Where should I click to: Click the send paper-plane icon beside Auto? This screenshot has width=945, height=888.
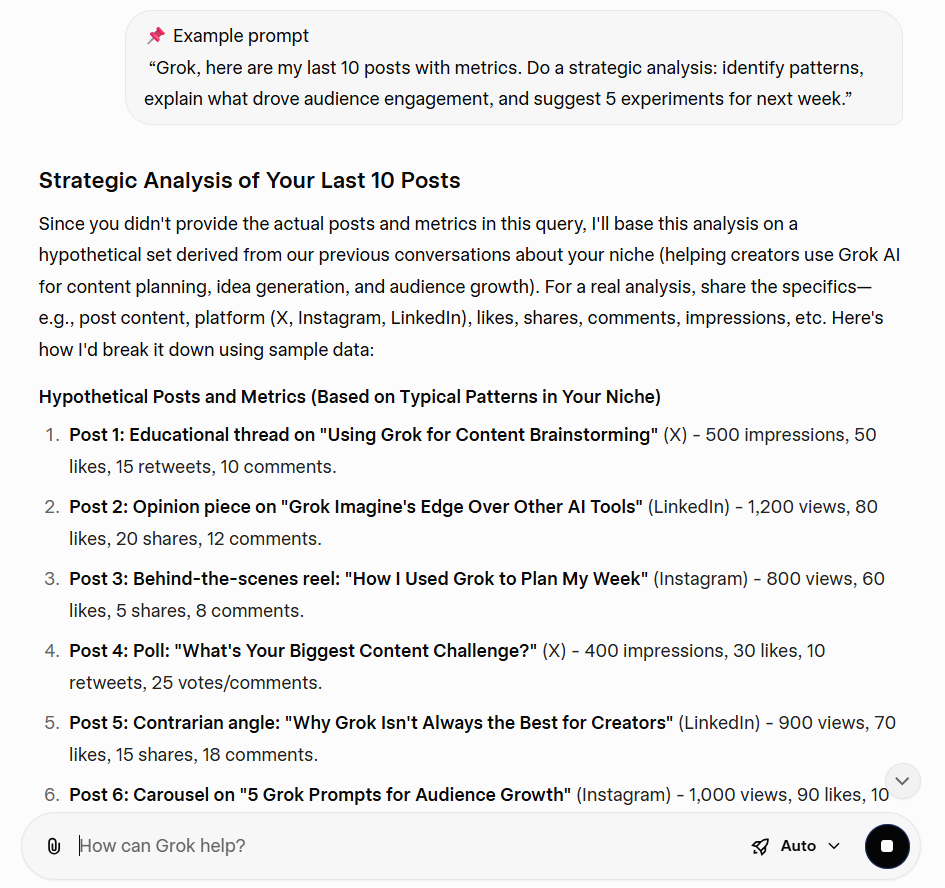[760, 845]
